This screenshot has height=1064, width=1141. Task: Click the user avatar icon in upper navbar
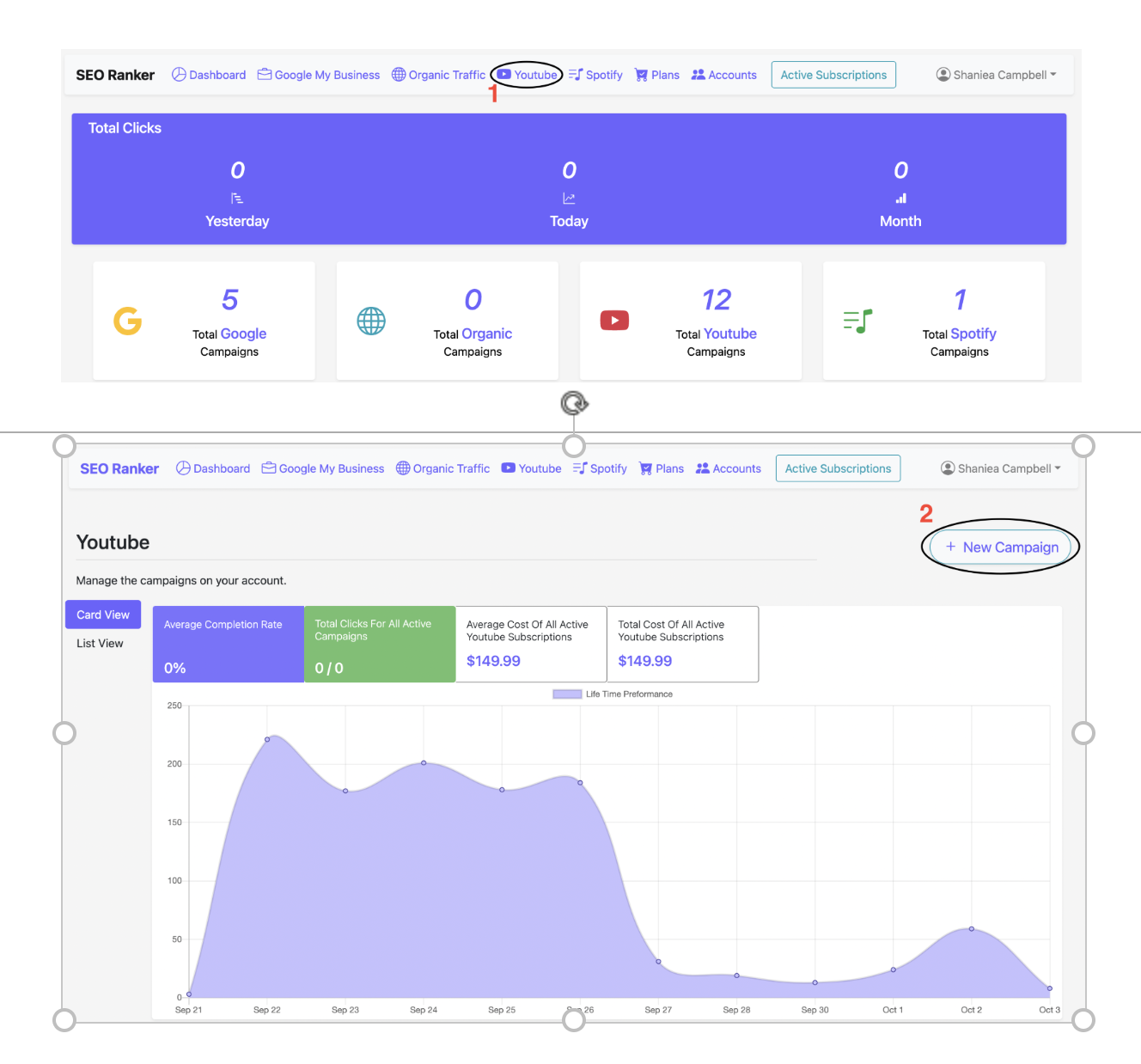[943, 75]
